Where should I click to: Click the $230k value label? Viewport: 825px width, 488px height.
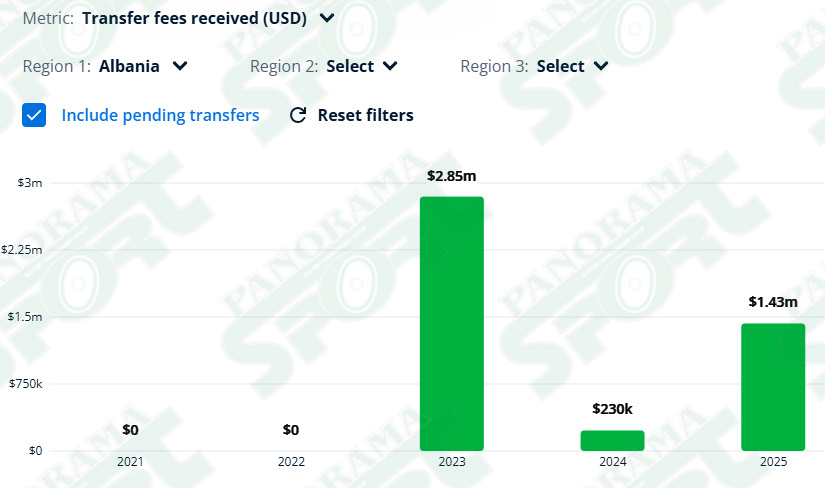pos(612,409)
